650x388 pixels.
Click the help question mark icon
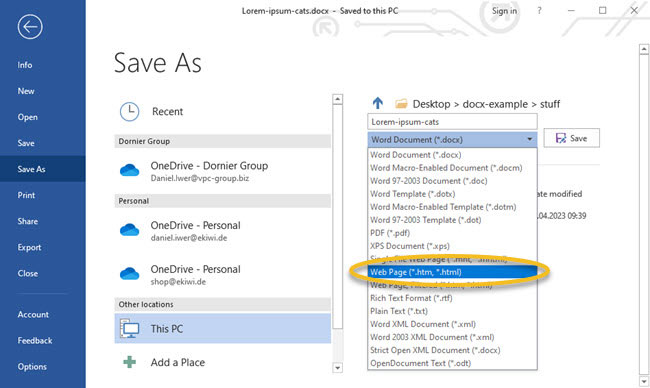tap(539, 11)
